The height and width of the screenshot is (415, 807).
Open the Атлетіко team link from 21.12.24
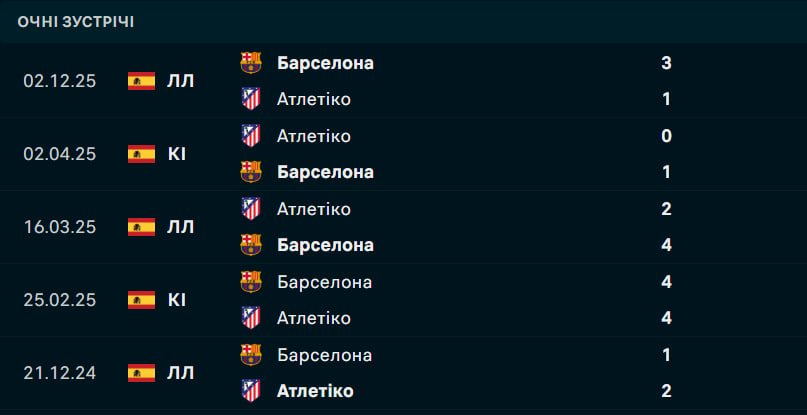[x=314, y=391]
